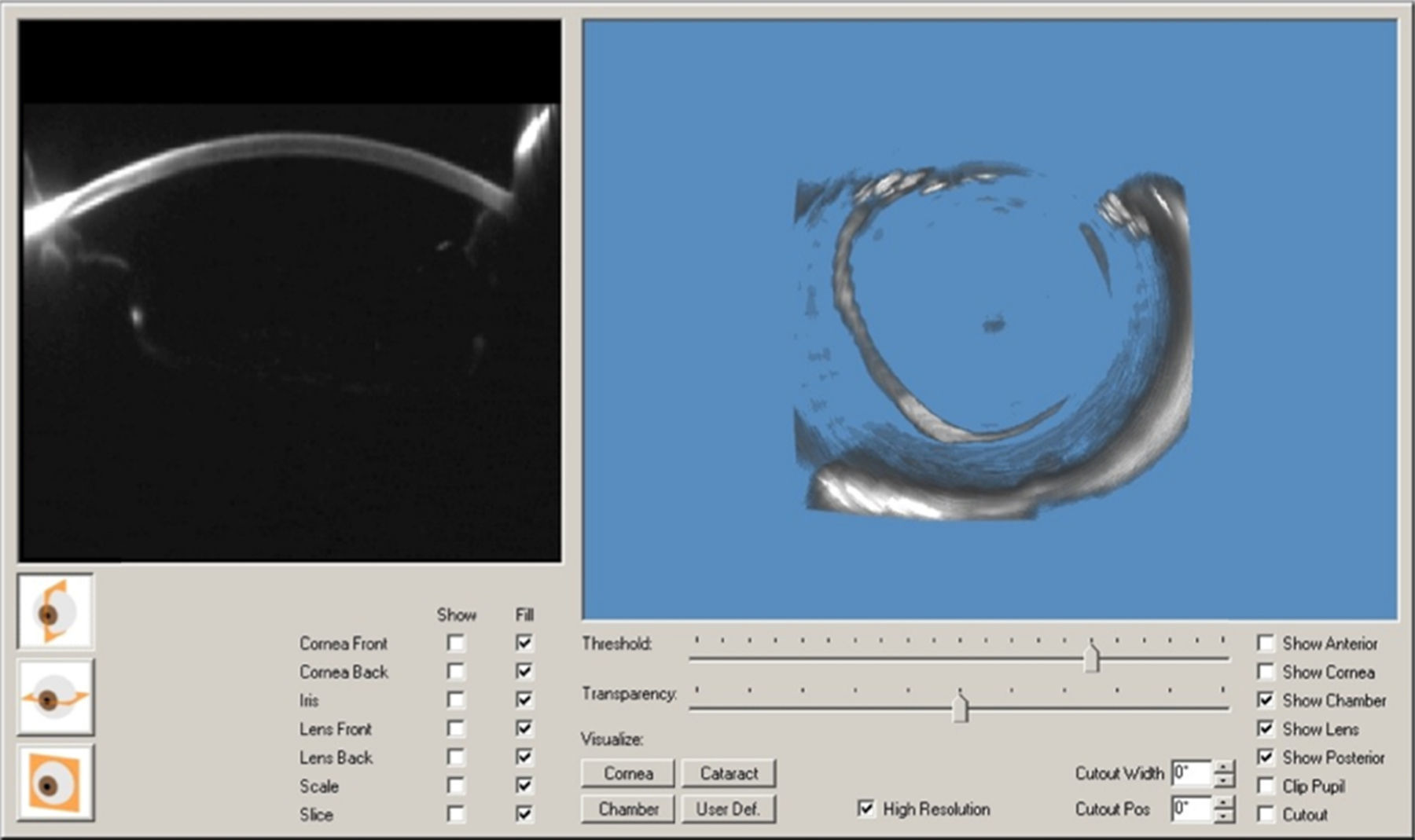The height and width of the screenshot is (840, 1415).
Task: Click the Cutout Width input field
Action: pyautogui.click(x=1190, y=773)
